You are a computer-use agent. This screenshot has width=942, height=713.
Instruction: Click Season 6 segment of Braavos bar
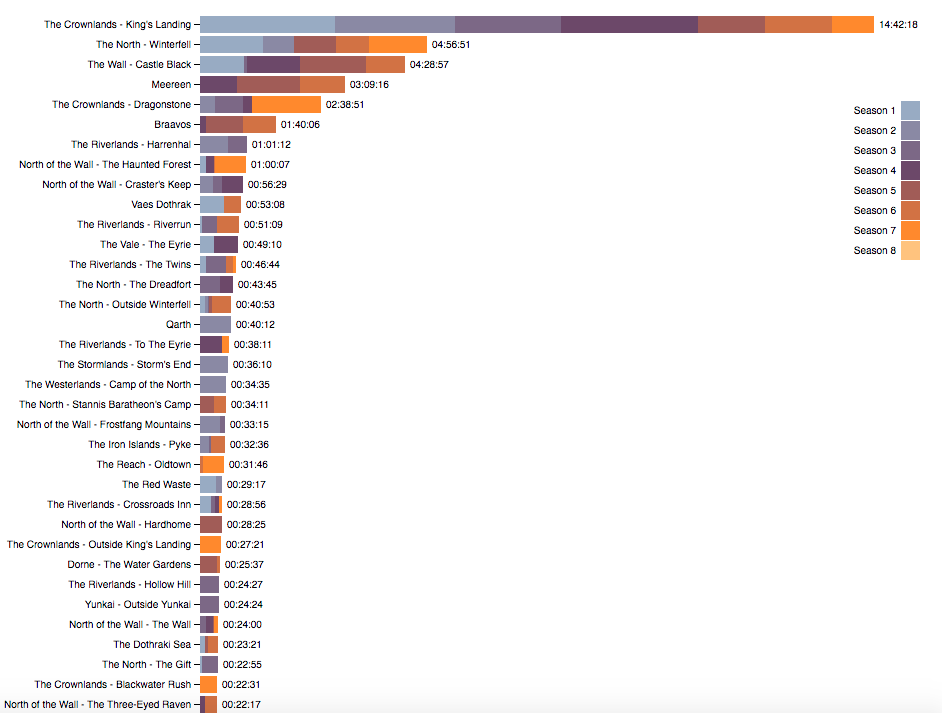(259, 124)
